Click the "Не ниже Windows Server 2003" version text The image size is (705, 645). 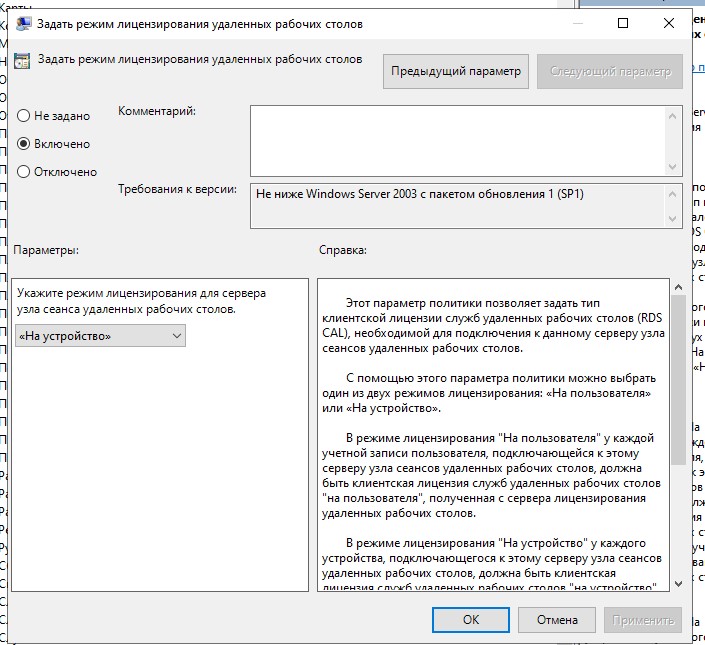[419, 194]
